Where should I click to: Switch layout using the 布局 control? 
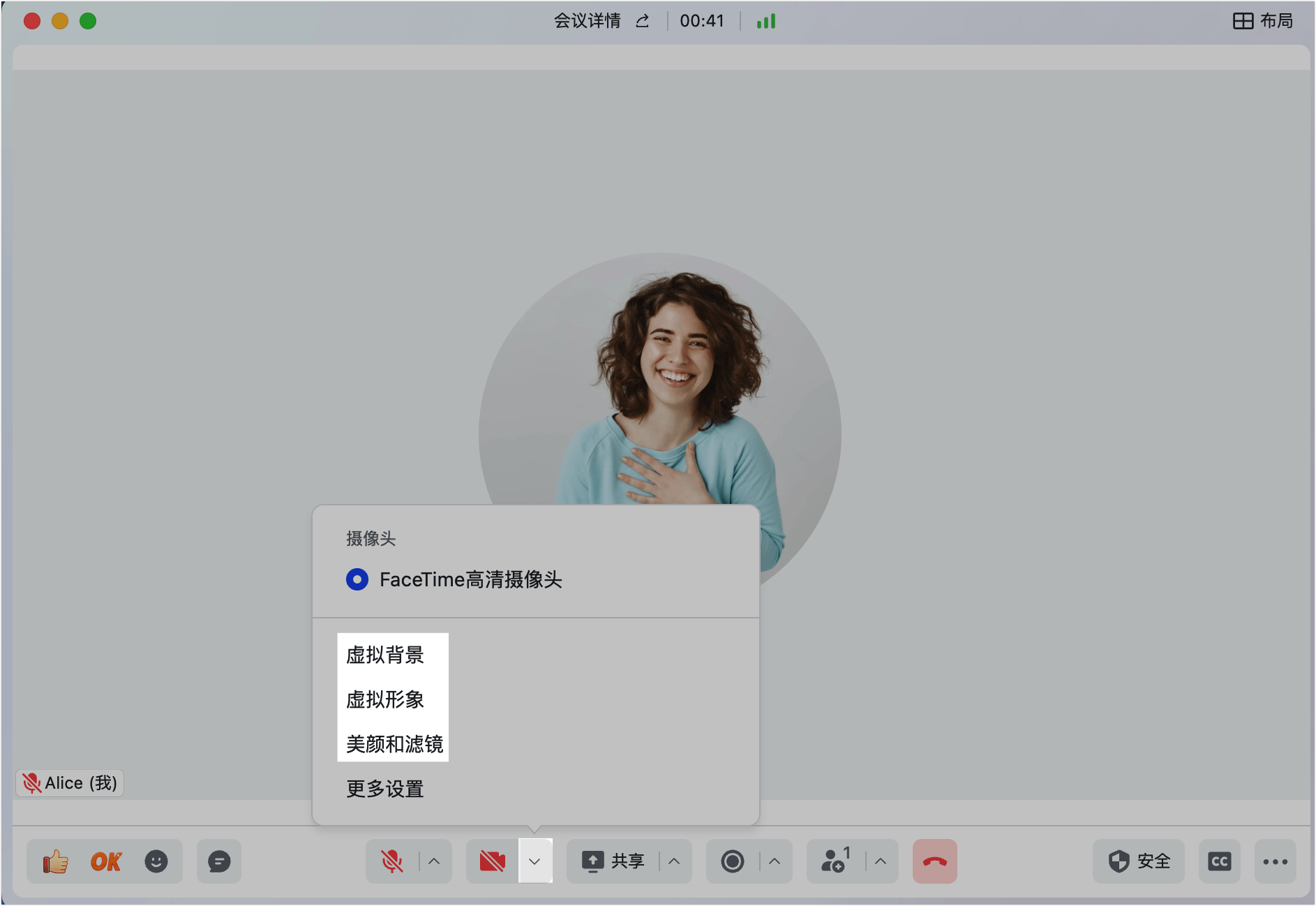point(1264,20)
